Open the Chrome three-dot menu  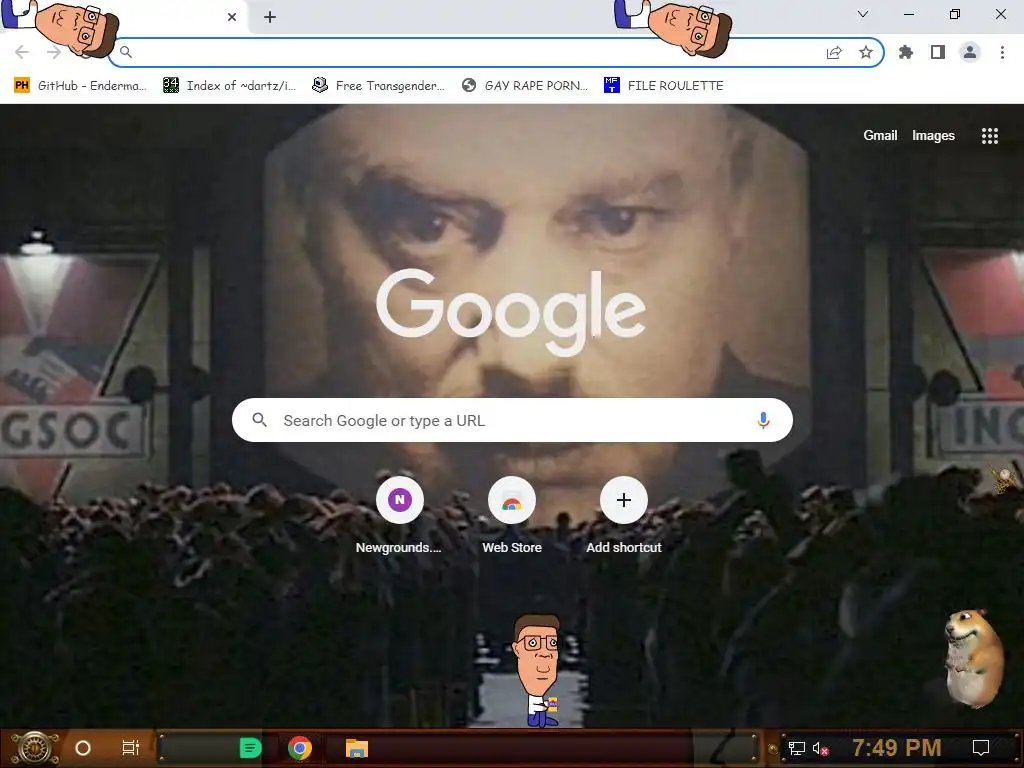point(1002,52)
